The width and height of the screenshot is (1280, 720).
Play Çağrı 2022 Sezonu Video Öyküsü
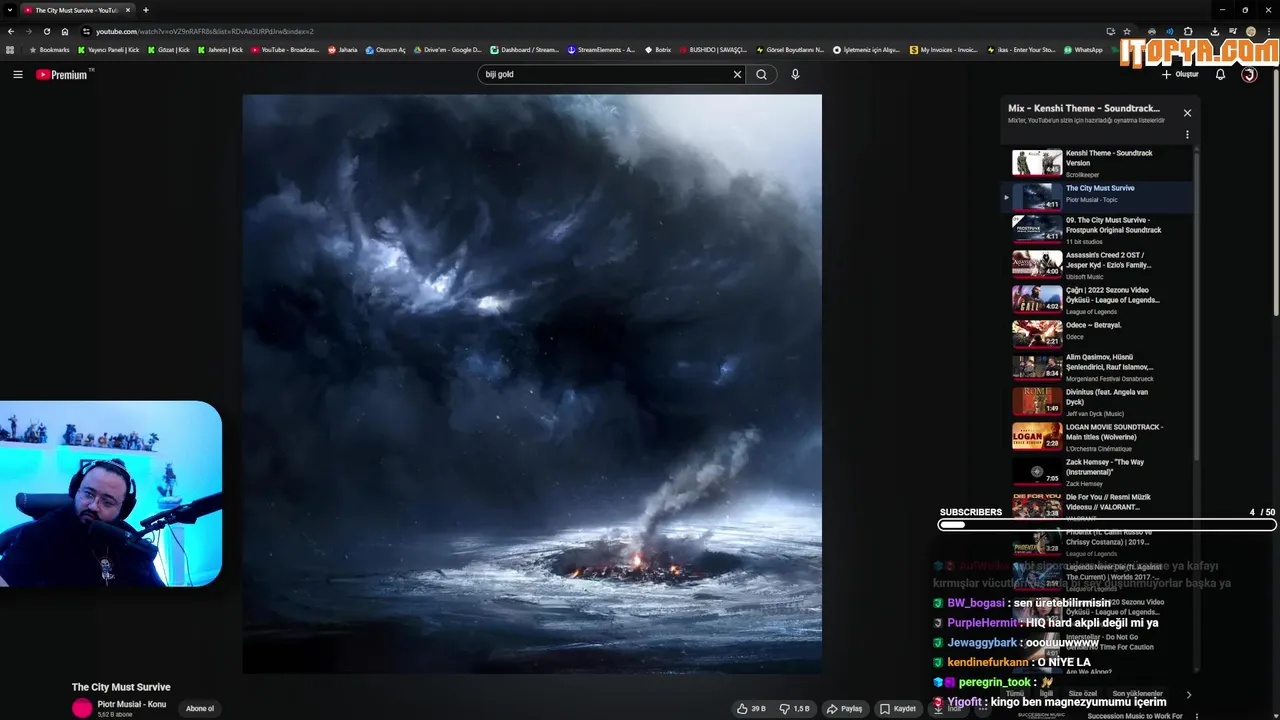(1098, 299)
